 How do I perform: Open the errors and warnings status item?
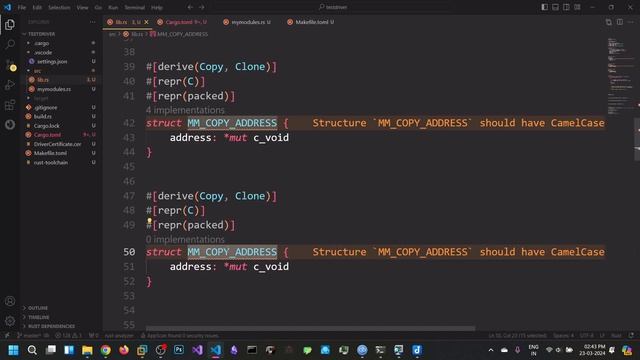pyautogui.click(x=68, y=336)
